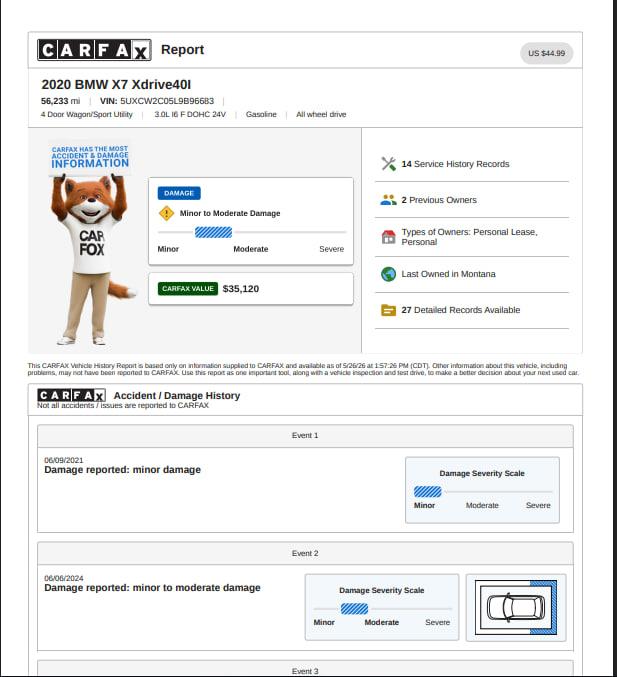Click the 'Last Owned in Montana' text
The width and height of the screenshot is (617, 677).
pyautogui.click(x=448, y=274)
